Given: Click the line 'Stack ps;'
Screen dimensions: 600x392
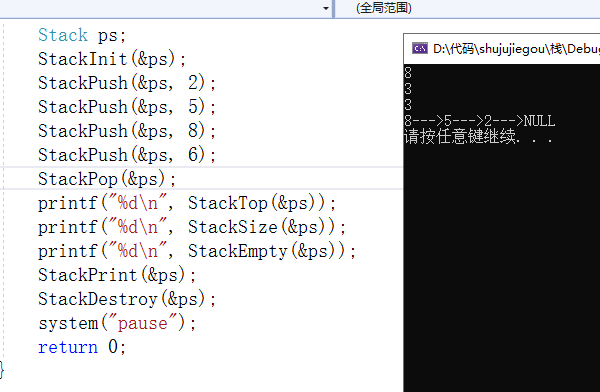Looking at the screenshot, I should point(82,35).
